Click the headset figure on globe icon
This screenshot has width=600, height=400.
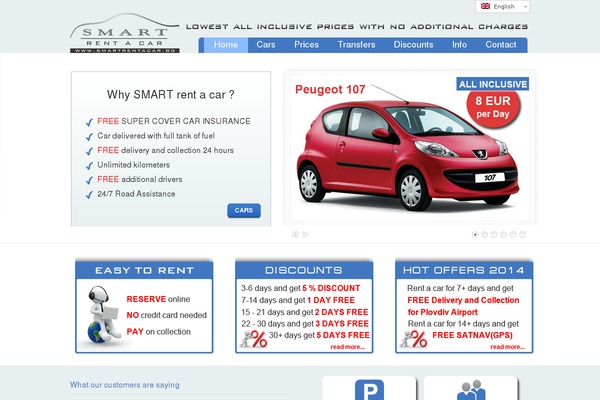click(103, 316)
